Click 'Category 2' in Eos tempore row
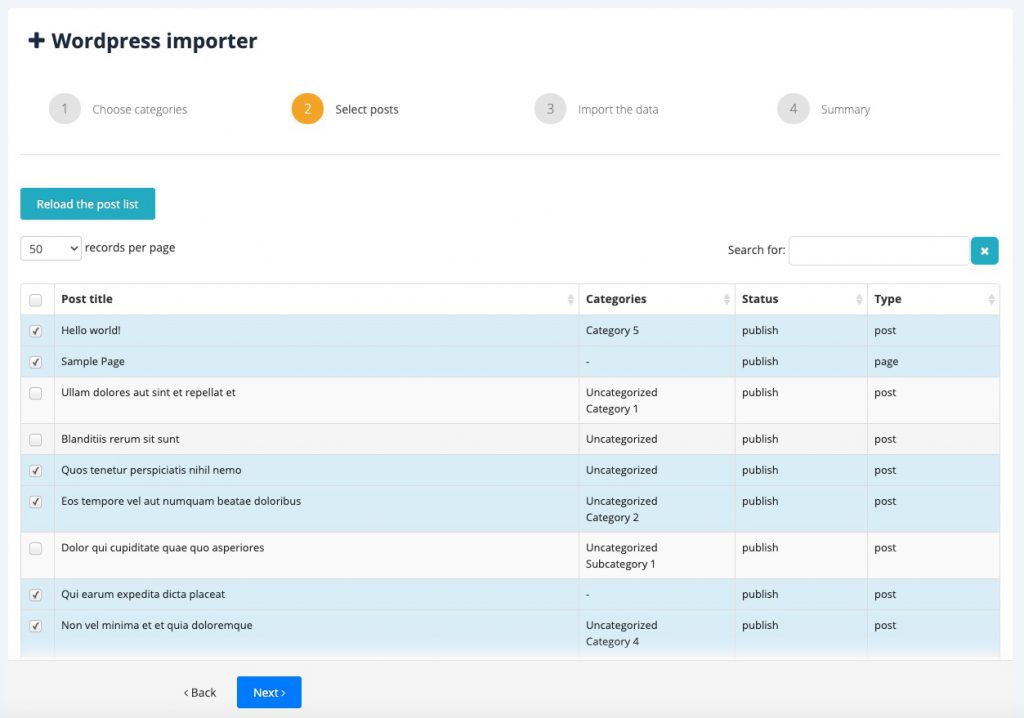 tap(612, 517)
